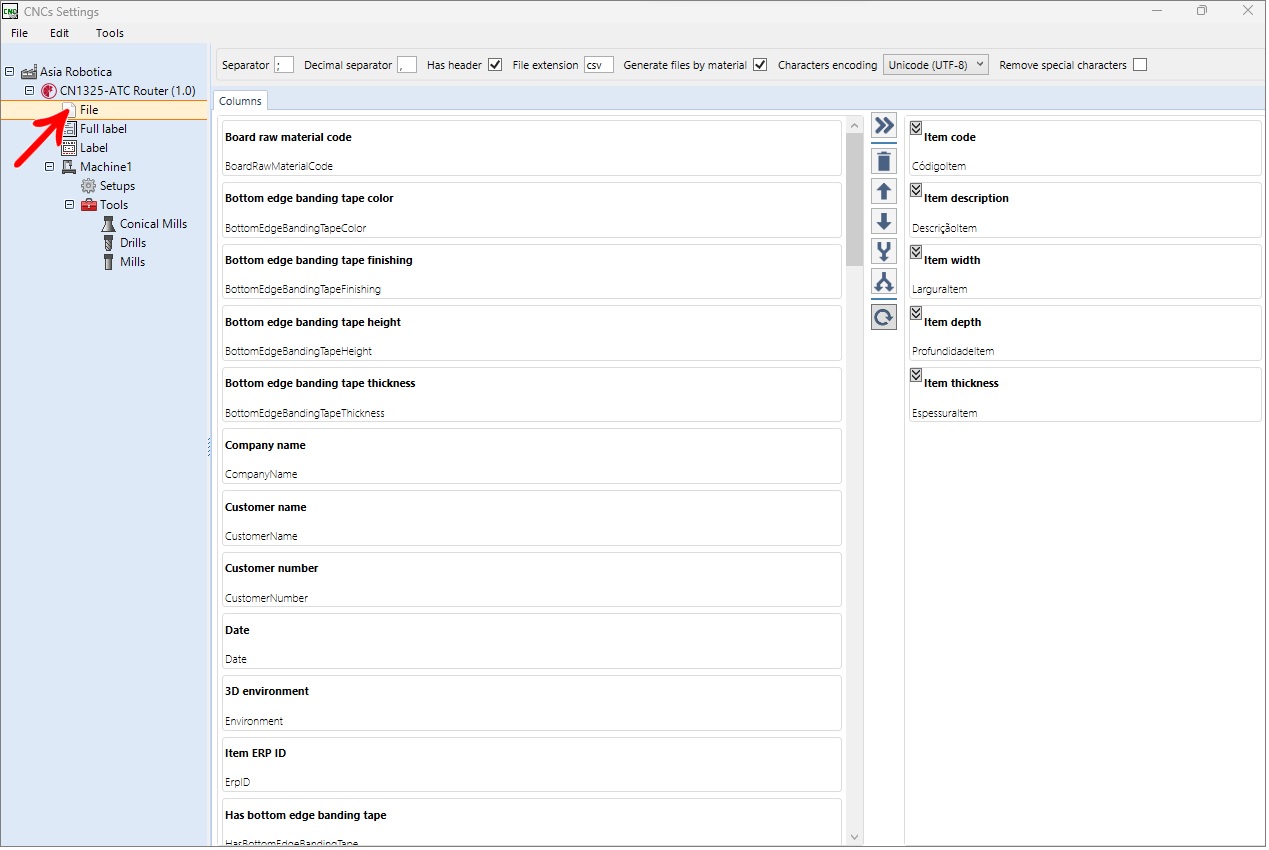Select Board raw material code column
Viewport: 1269px width, 850px height.
tap(531, 148)
